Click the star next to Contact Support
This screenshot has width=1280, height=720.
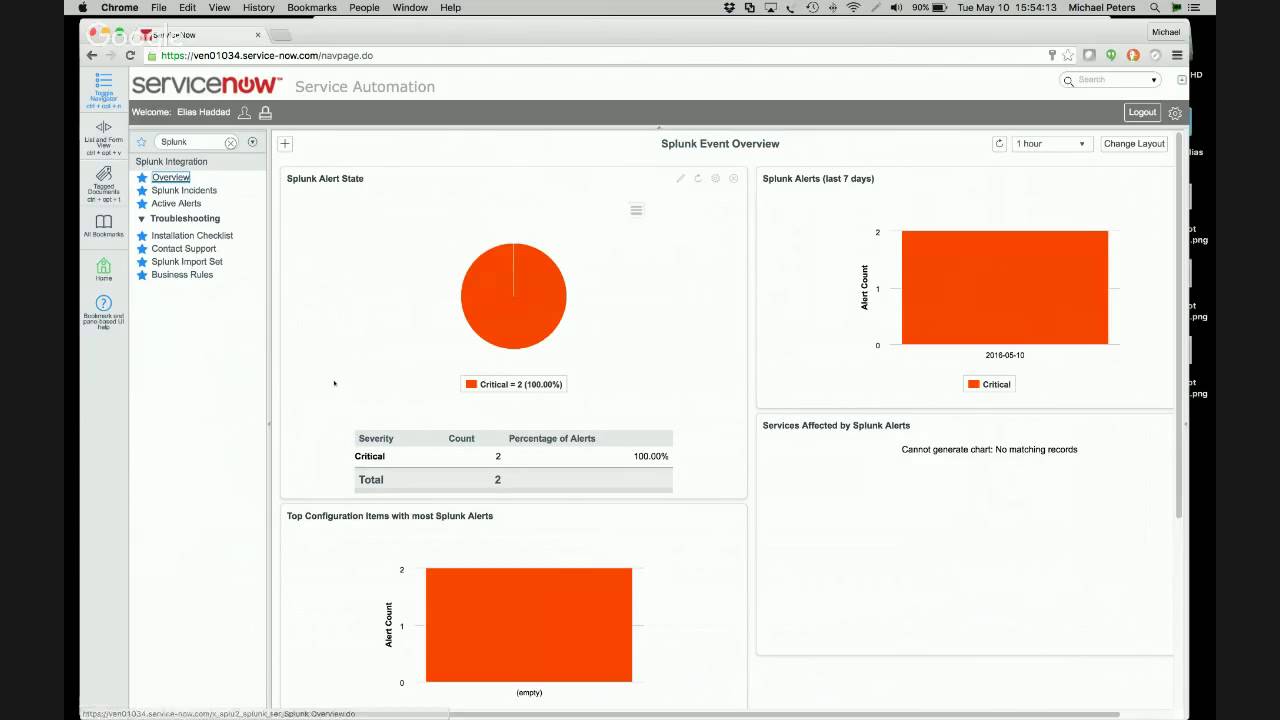pos(142,249)
